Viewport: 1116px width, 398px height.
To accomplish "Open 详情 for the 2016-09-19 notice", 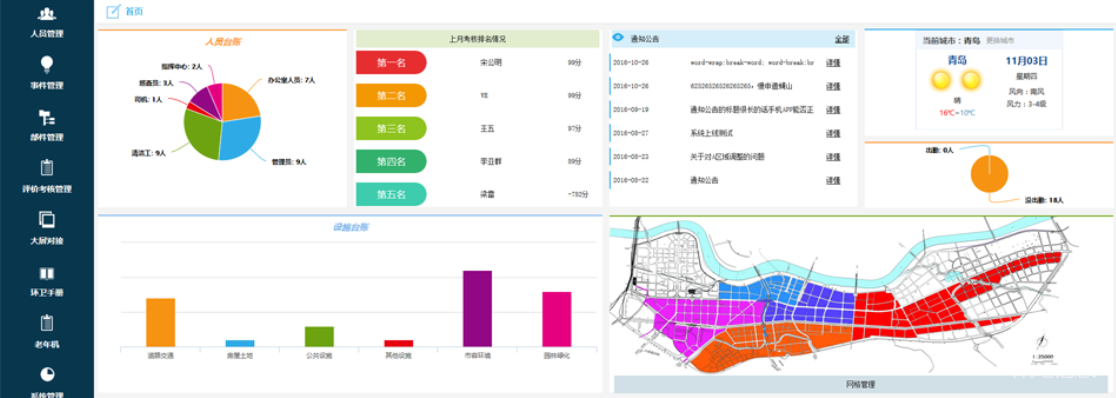I will (833, 110).
